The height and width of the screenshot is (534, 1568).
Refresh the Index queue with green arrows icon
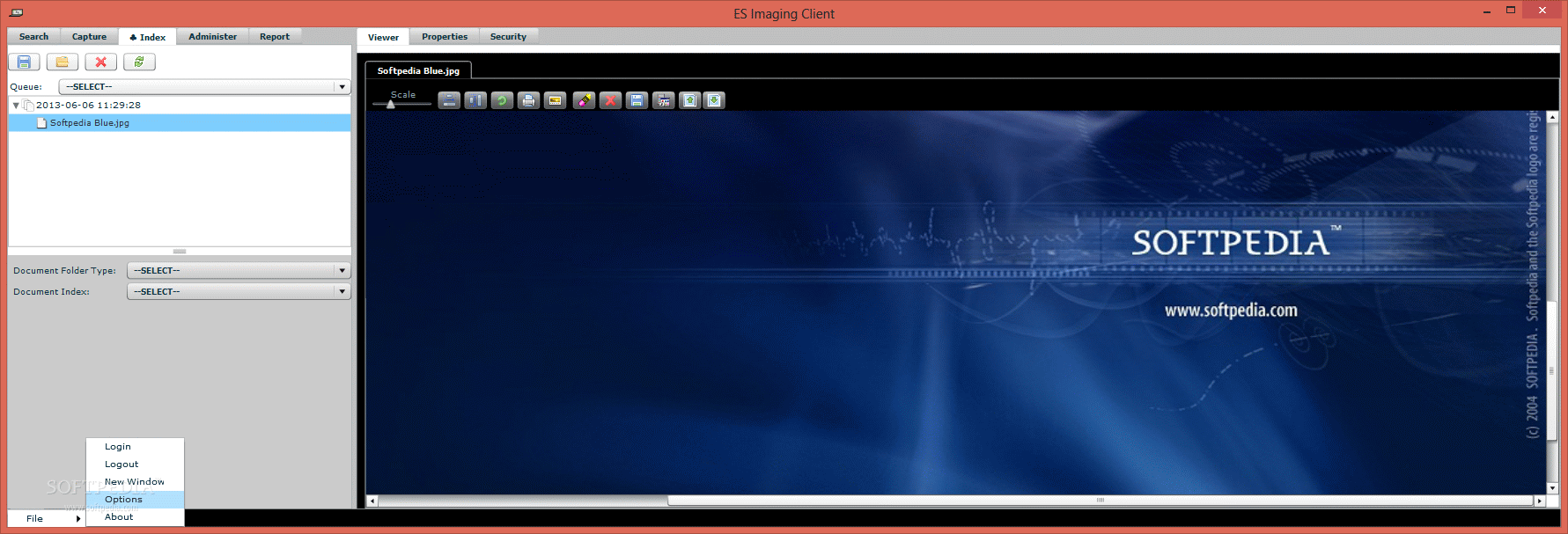tap(139, 62)
